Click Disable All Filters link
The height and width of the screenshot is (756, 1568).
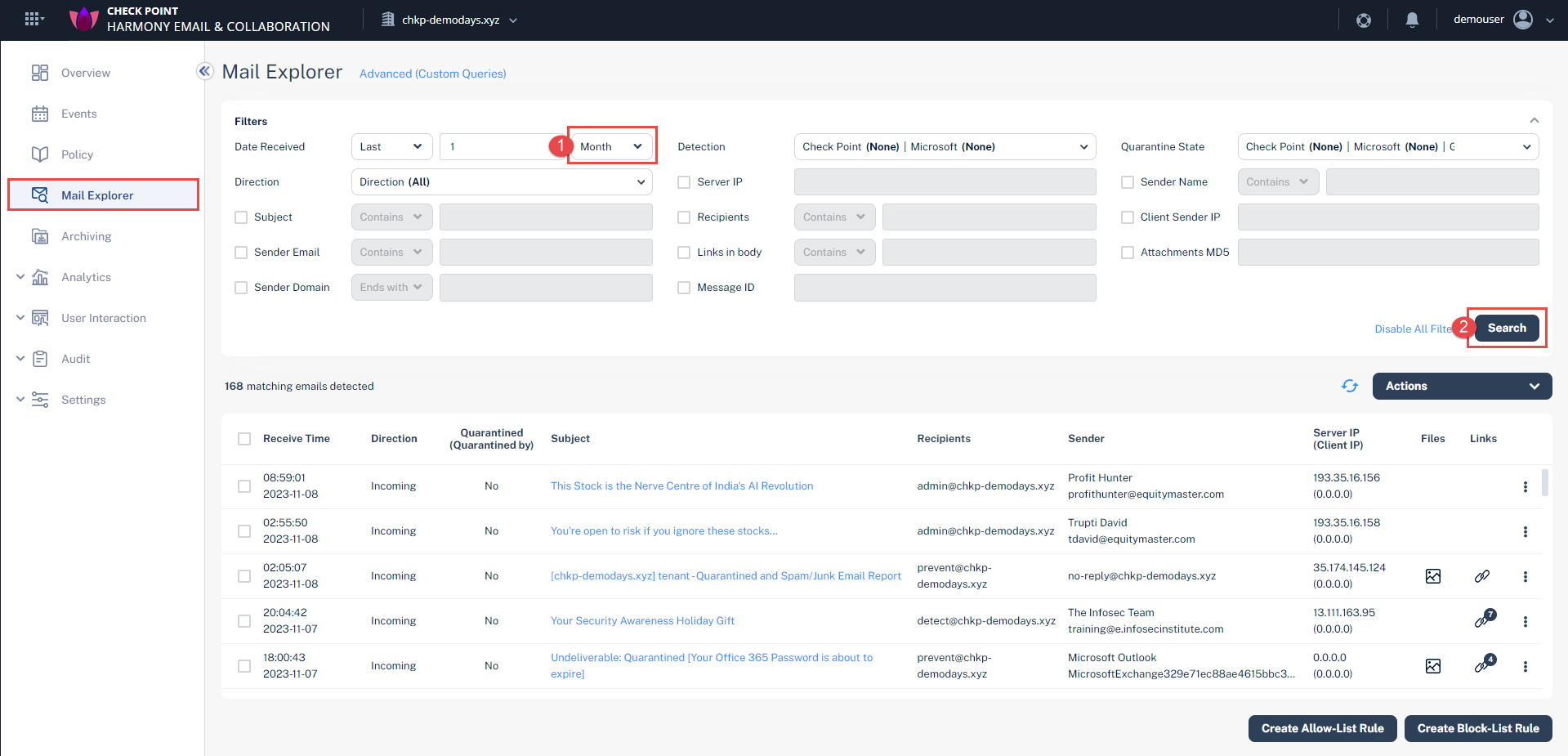1414,329
